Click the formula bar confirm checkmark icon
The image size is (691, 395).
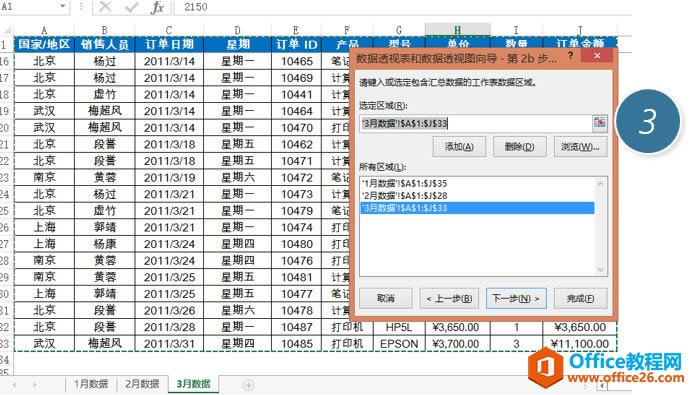point(131,7)
